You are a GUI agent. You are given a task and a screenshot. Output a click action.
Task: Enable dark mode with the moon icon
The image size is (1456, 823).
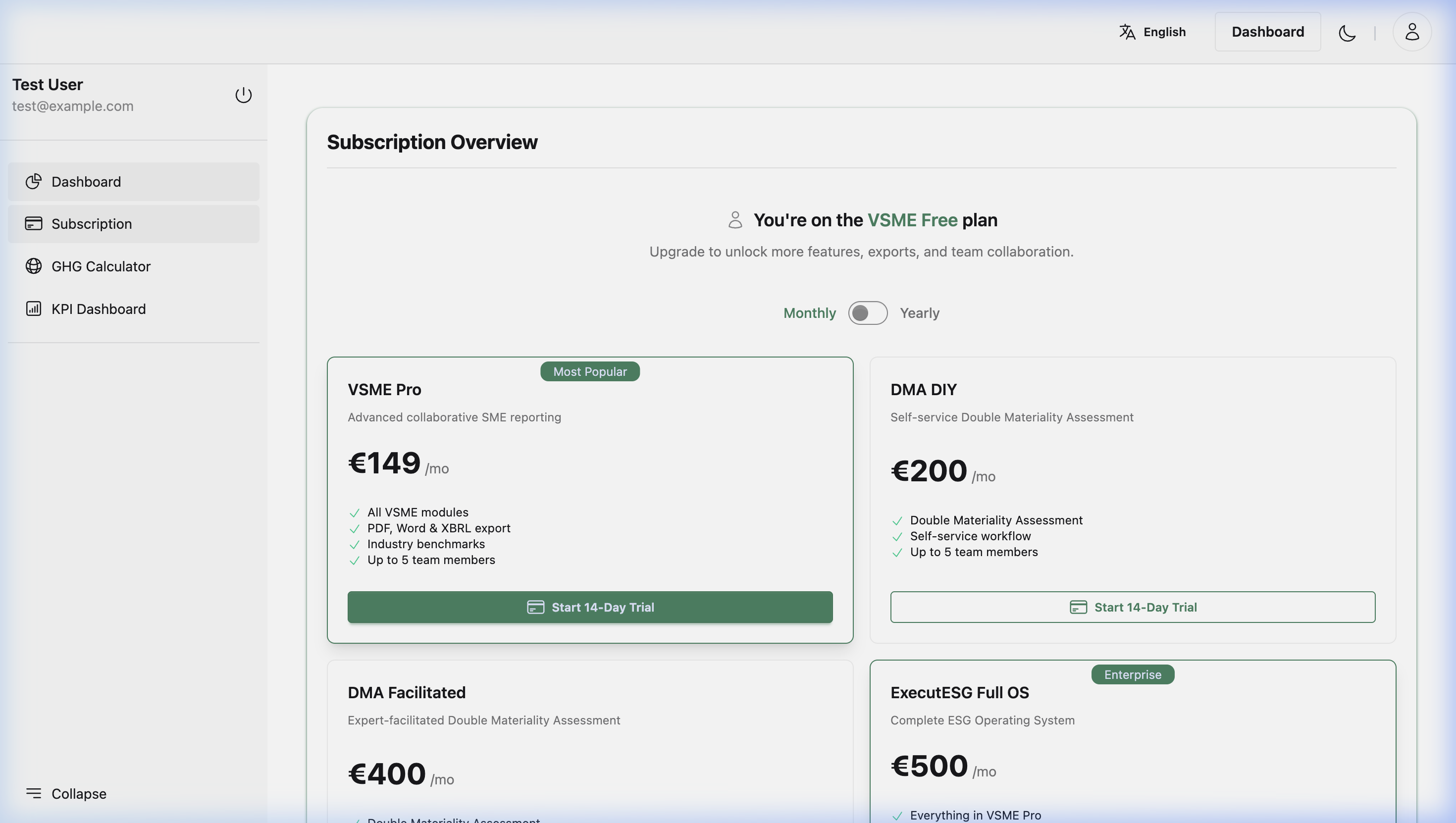click(x=1347, y=32)
